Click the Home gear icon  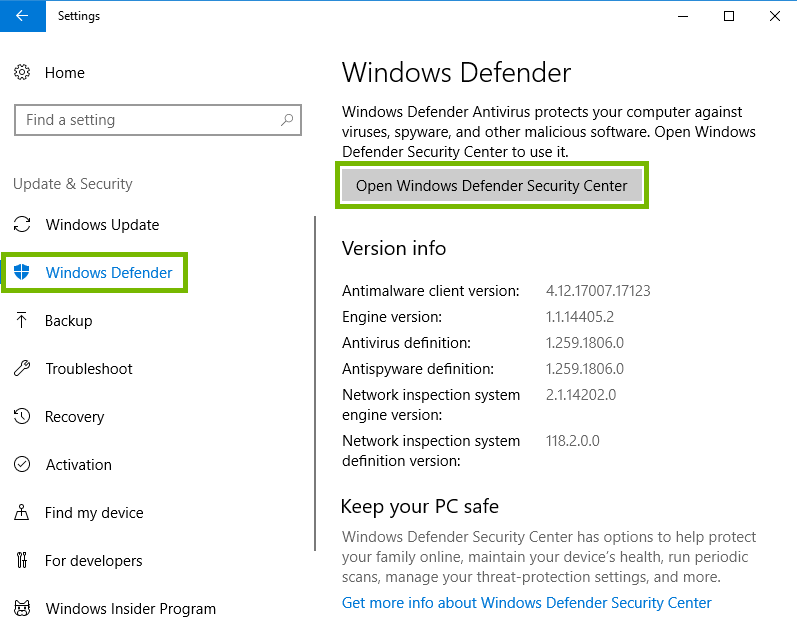(x=22, y=72)
